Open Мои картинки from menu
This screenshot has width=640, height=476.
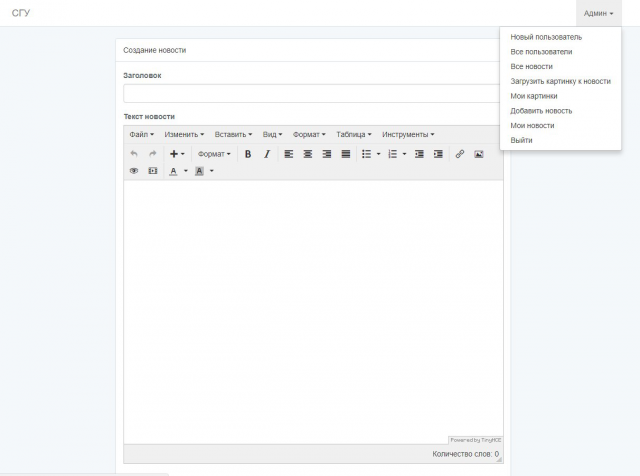[x=534, y=96]
